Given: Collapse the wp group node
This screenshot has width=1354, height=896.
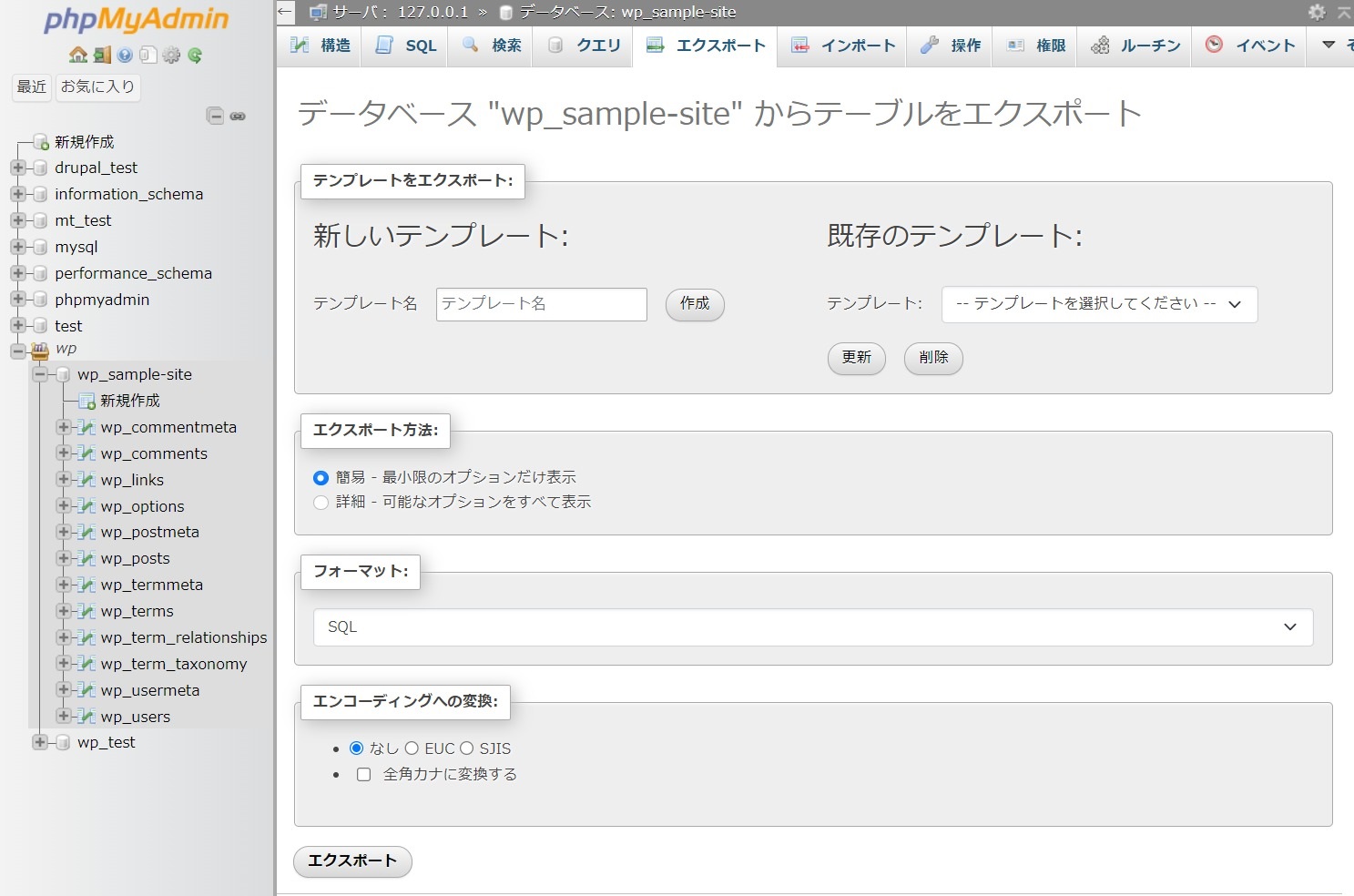Looking at the screenshot, I should point(18,351).
